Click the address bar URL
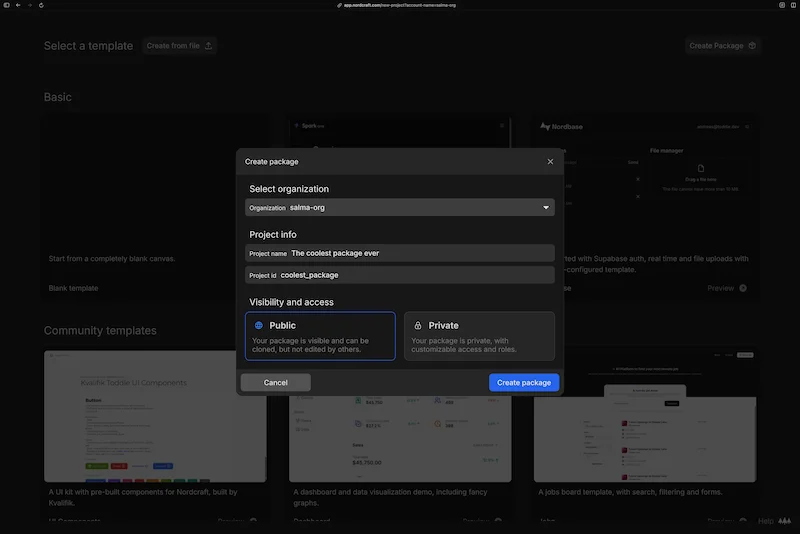Screen dimensions: 800x534 (x=399, y=5)
